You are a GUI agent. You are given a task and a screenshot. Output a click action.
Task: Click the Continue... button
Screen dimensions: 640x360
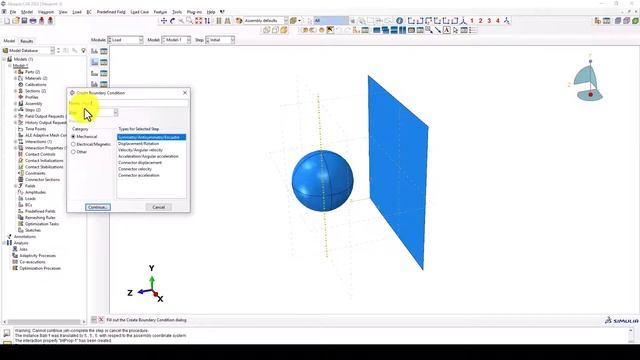pos(98,207)
